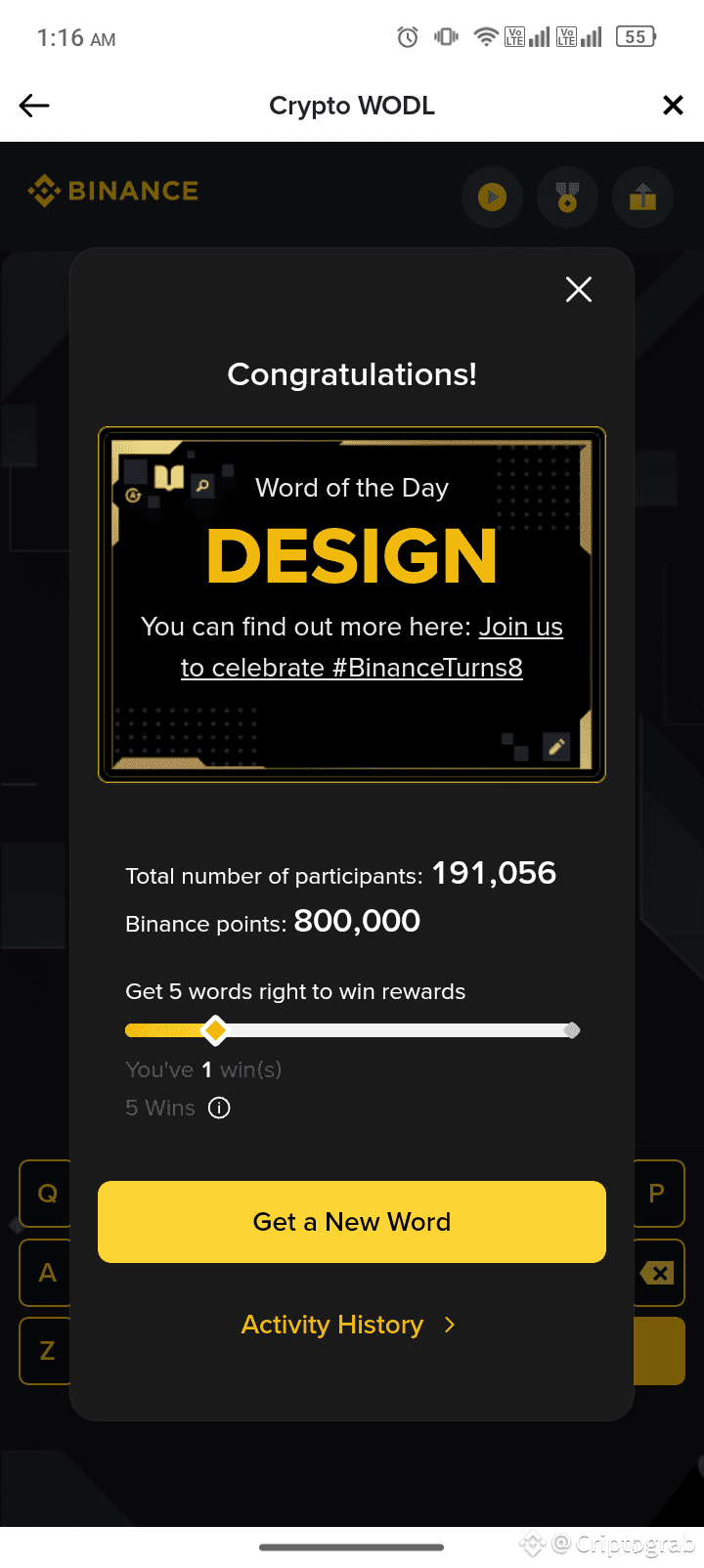Click the wins progress diamond marker
704x1568 pixels.
(x=215, y=1030)
